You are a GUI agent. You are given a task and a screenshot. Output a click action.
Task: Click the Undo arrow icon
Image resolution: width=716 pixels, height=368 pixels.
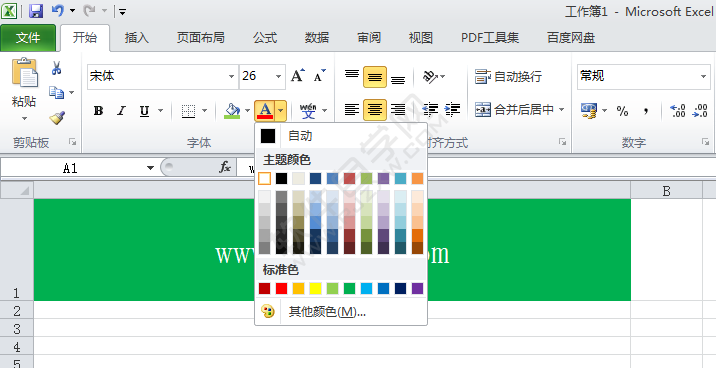(58, 10)
